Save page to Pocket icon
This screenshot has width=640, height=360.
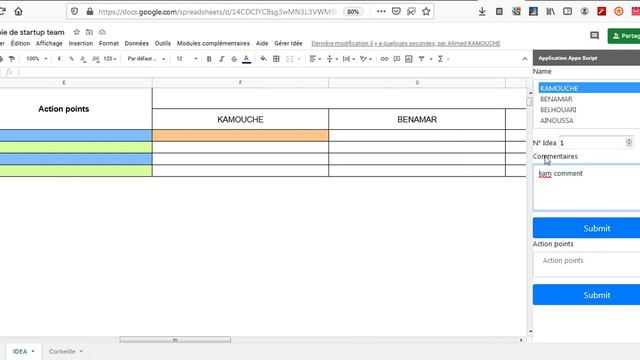pyautogui.click(x=396, y=11)
